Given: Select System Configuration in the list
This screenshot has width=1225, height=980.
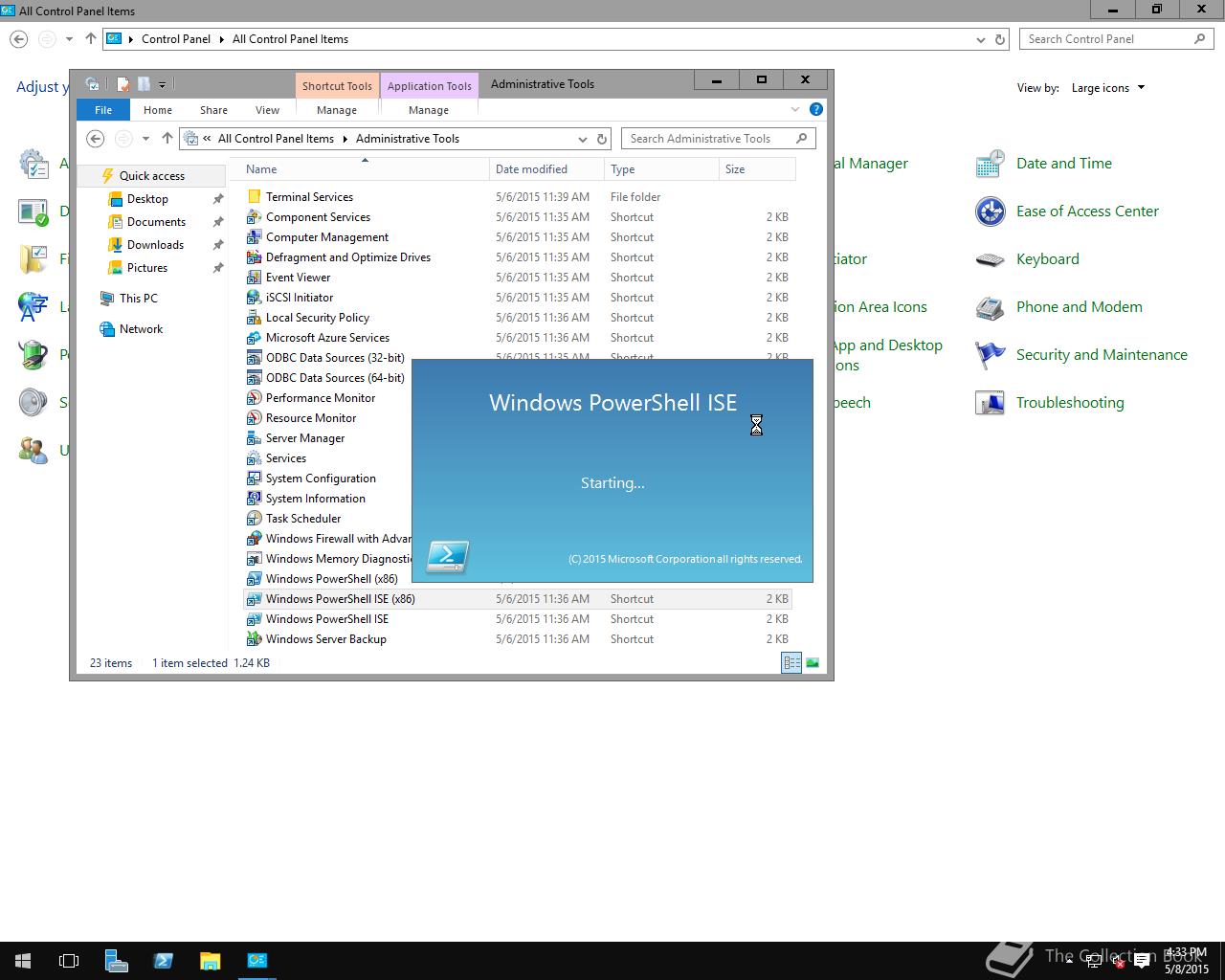Looking at the screenshot, I should (x=321, y=479).
